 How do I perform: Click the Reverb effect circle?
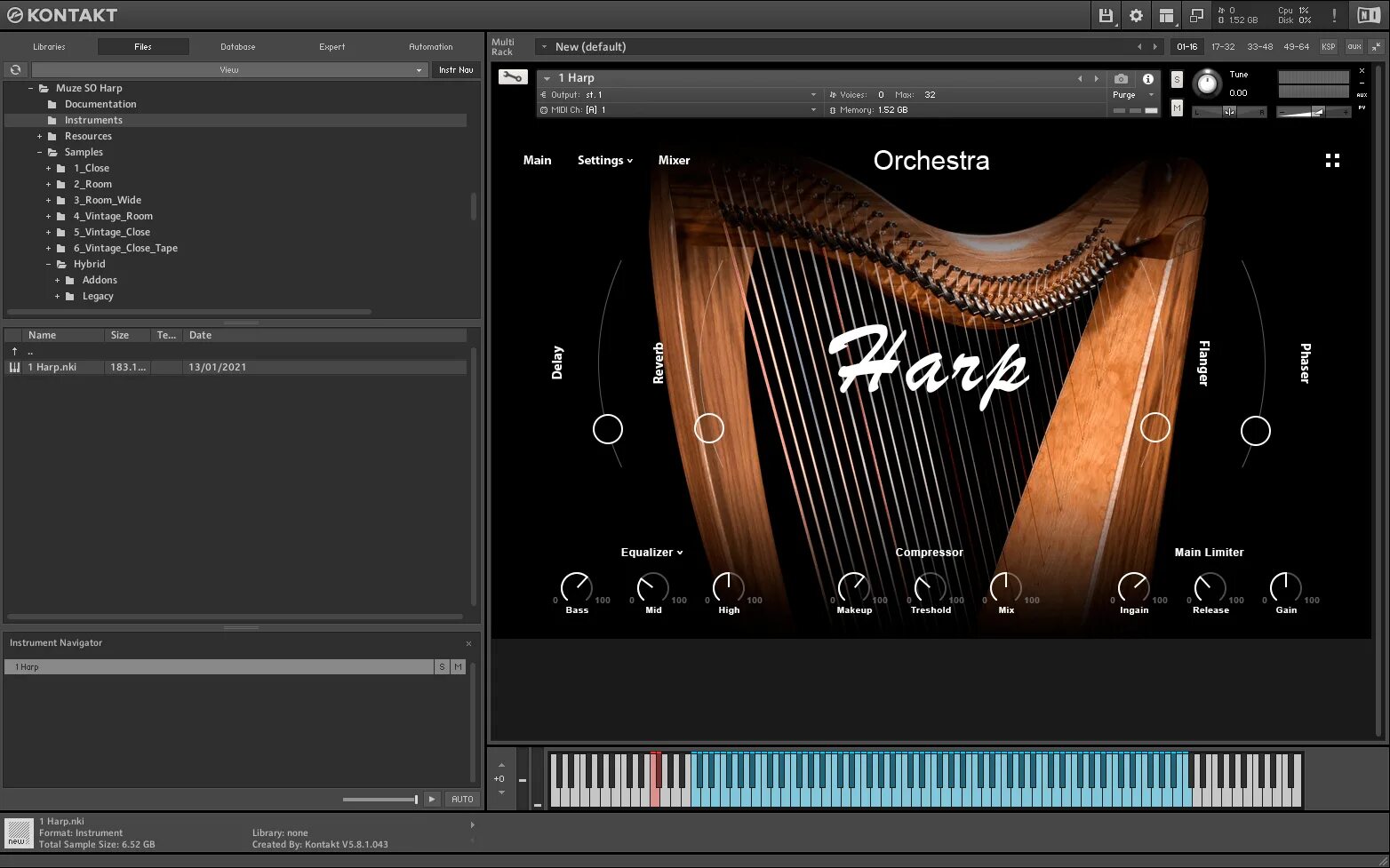[708, 428]
